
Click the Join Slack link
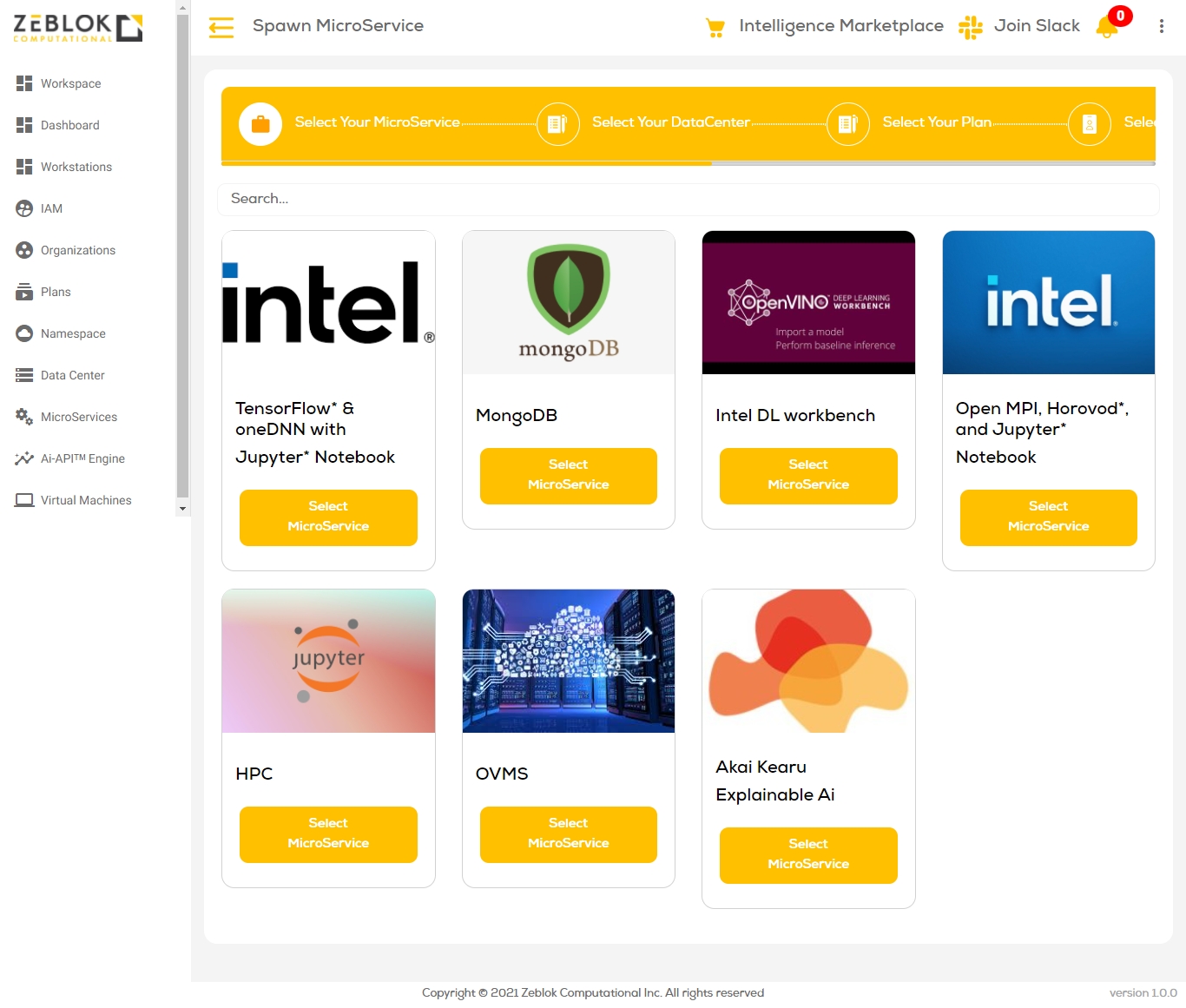[1037, 26]
